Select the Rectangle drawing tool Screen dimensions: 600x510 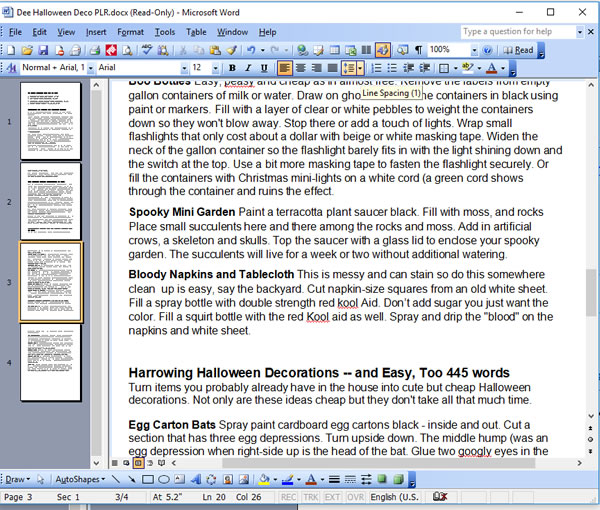[148, 479]
